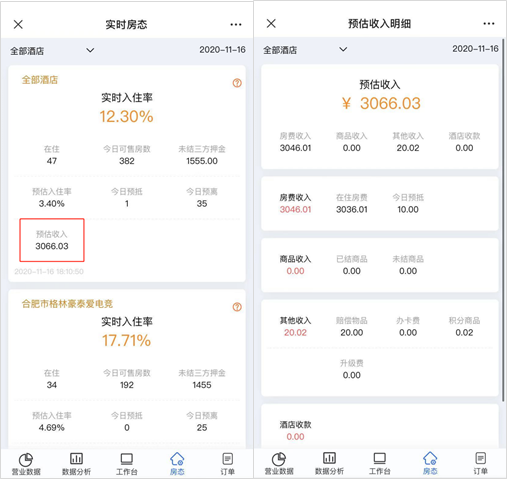Select the 房态 house icon in the left screen's bottom bar
This screenshot has width=507, height=479.
click(x=177, y=459)
